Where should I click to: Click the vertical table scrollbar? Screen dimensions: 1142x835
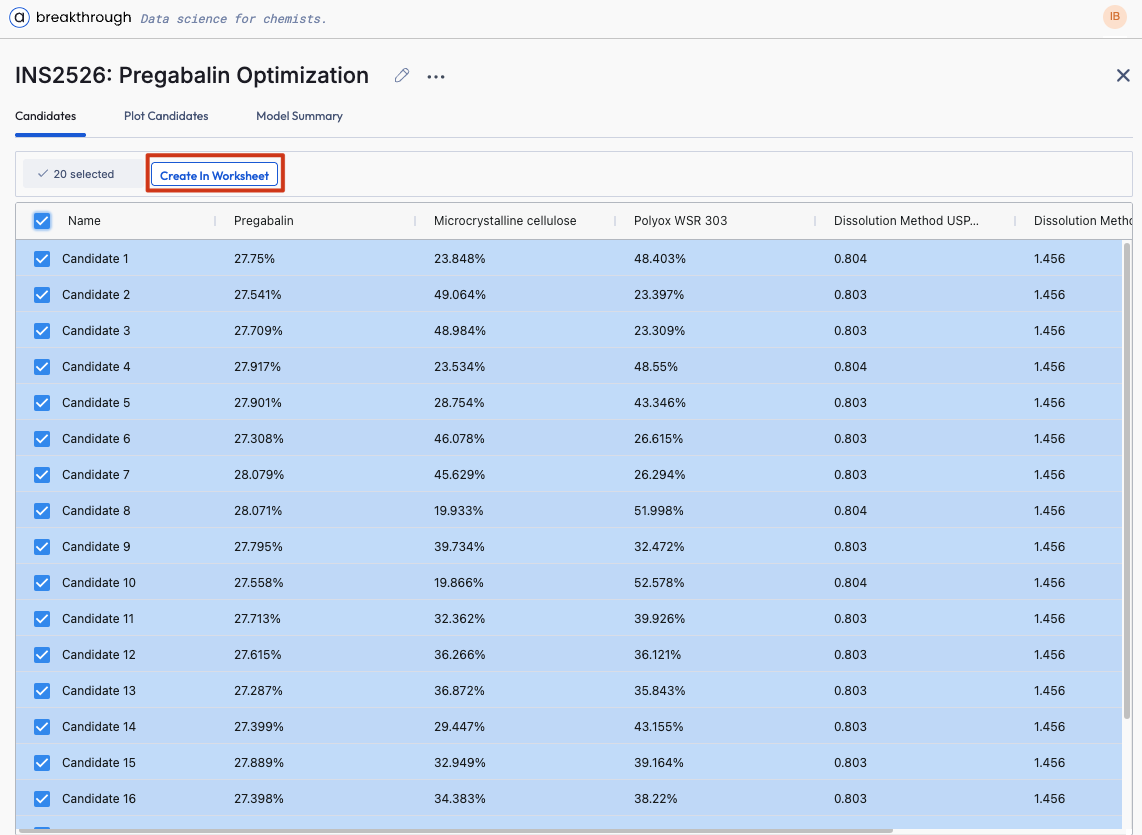pyautogui.click(x=1127, y=481)
